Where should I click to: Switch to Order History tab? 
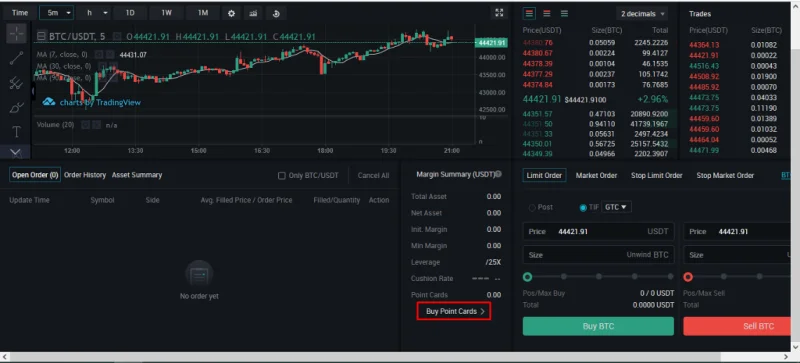tap(85, 175)
